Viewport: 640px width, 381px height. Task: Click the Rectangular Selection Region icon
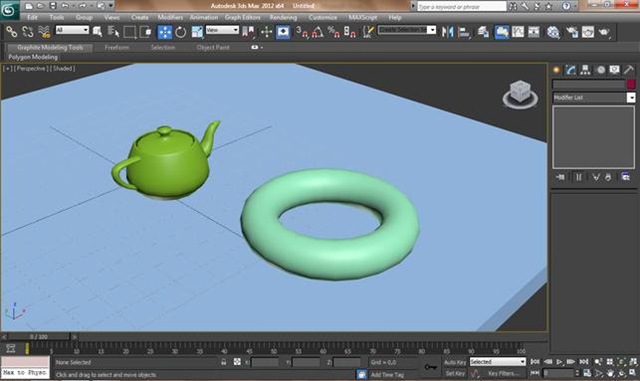130,32
